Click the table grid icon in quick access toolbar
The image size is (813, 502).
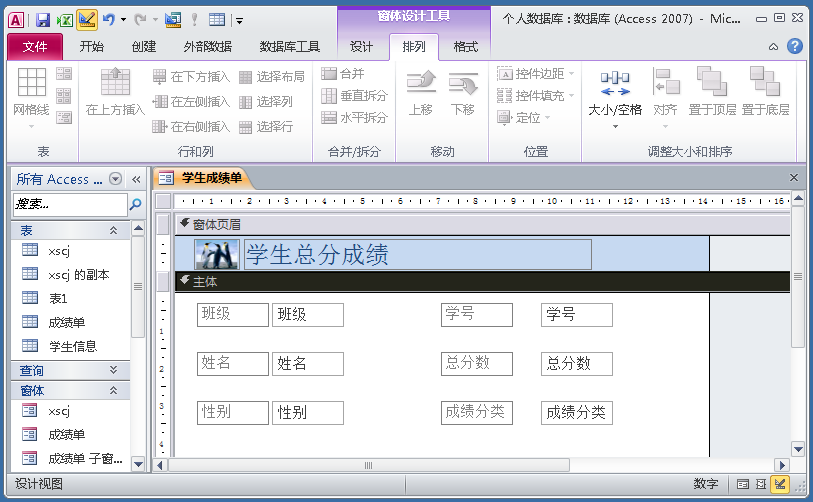(217, 20)
